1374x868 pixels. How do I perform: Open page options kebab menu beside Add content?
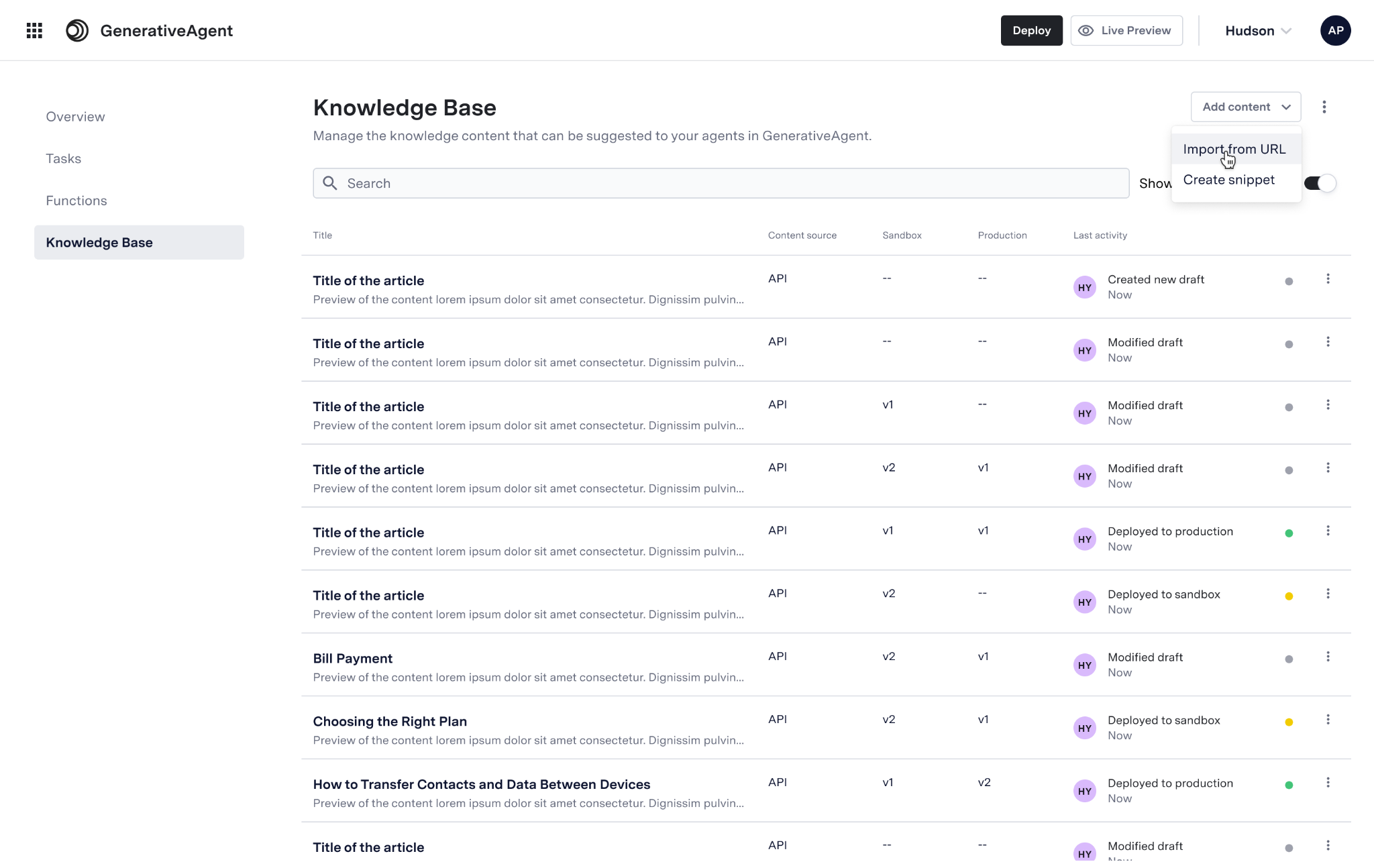[x=1324, y=107]
